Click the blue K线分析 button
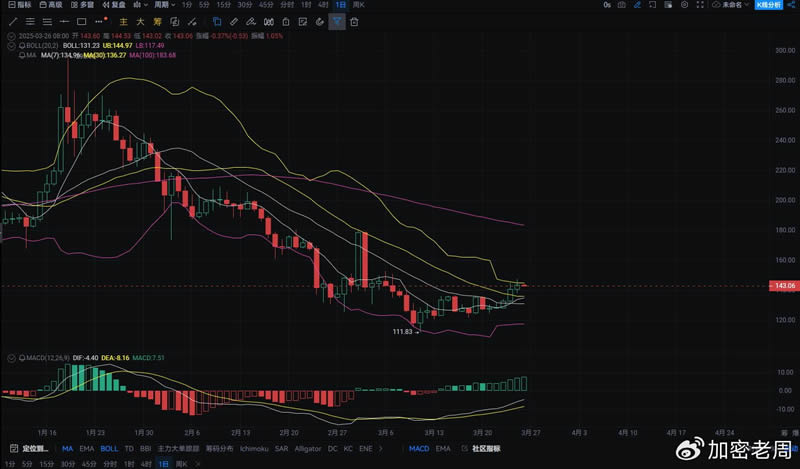 click(x=768, y=5)
